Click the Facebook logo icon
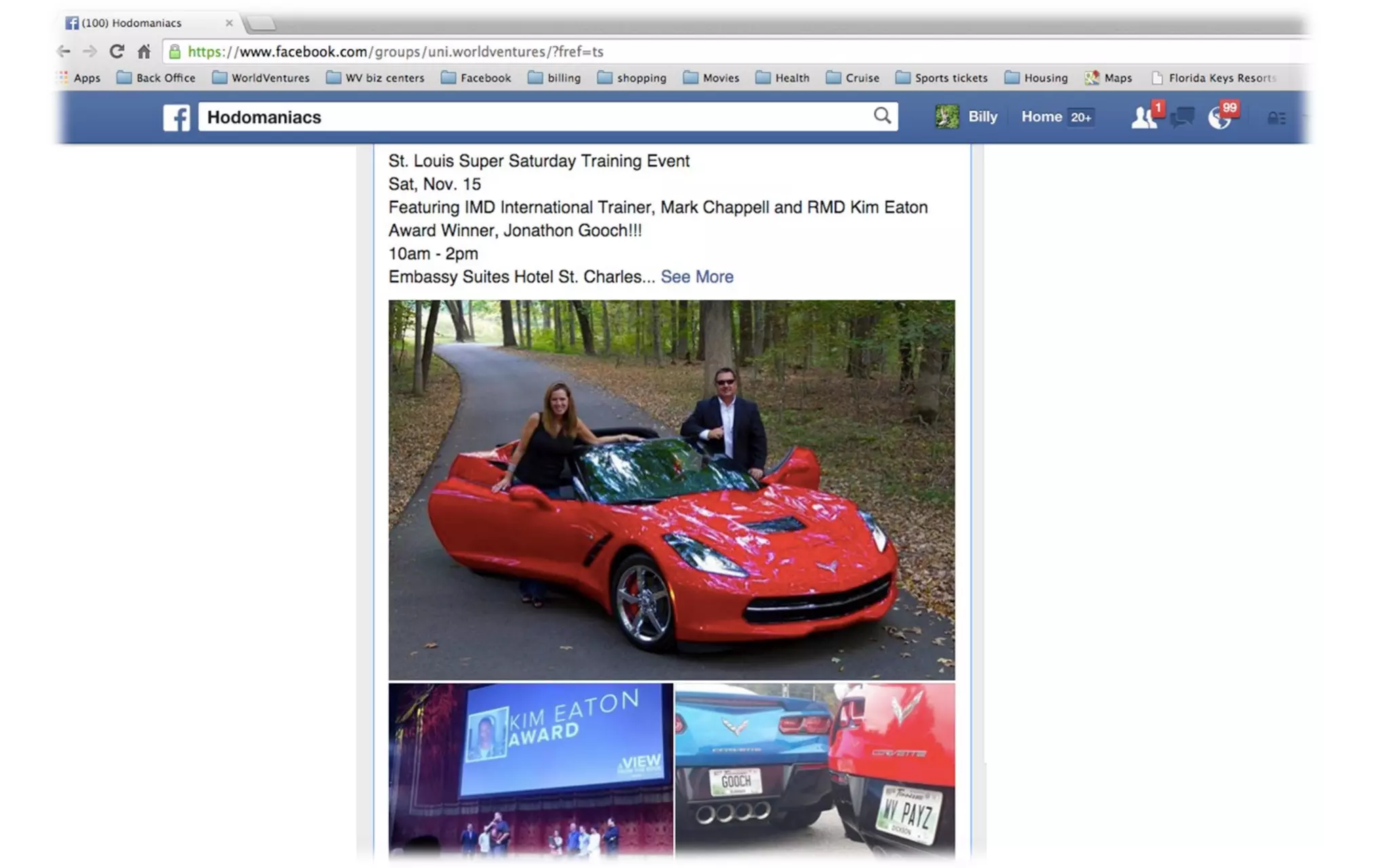This screenshot has height=868, width=1389. pos(176,117)
